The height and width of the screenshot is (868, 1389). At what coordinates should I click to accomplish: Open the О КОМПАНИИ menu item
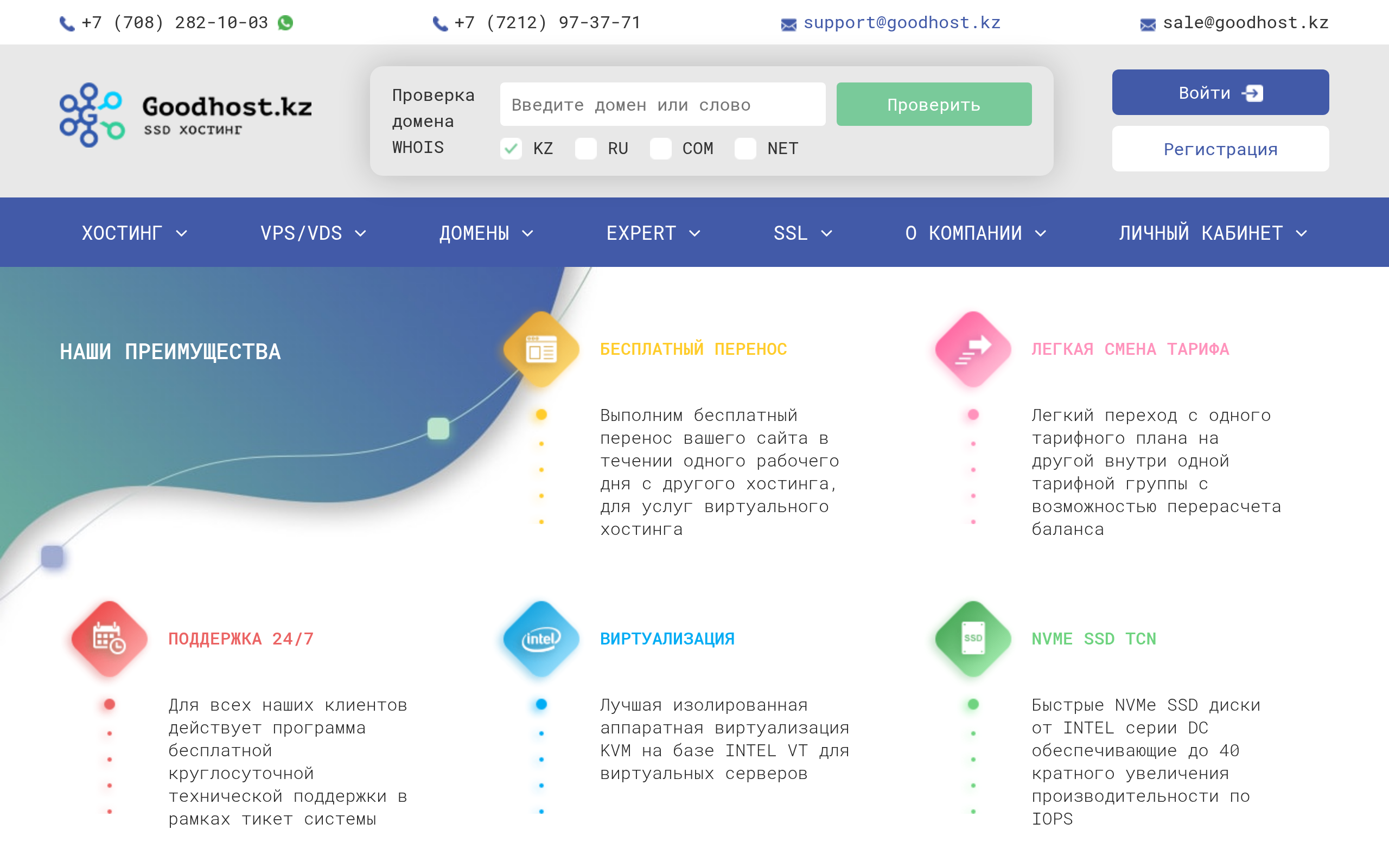pyautogui.click(x=976, y=233)
